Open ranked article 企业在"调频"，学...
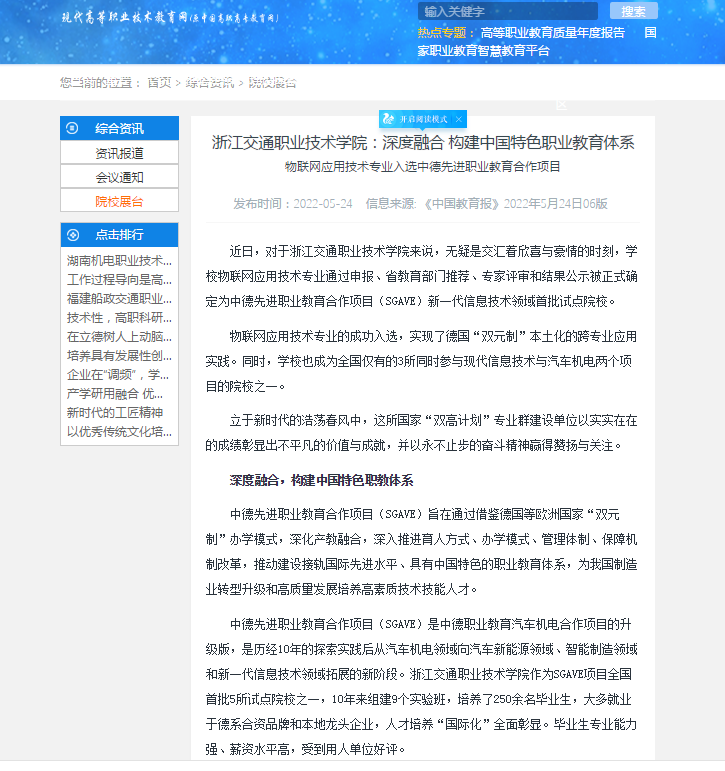This screenshot has width=725, height=771. pos(119,374)
